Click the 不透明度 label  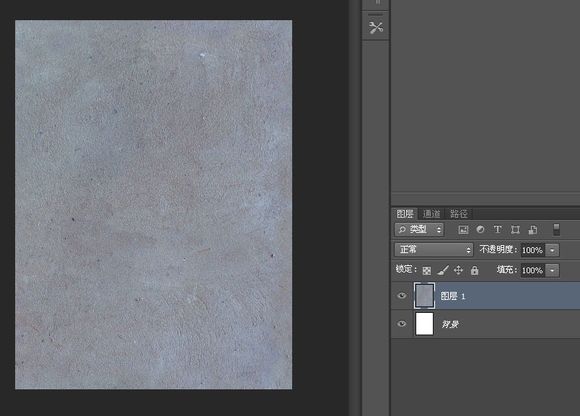(498, 250)
